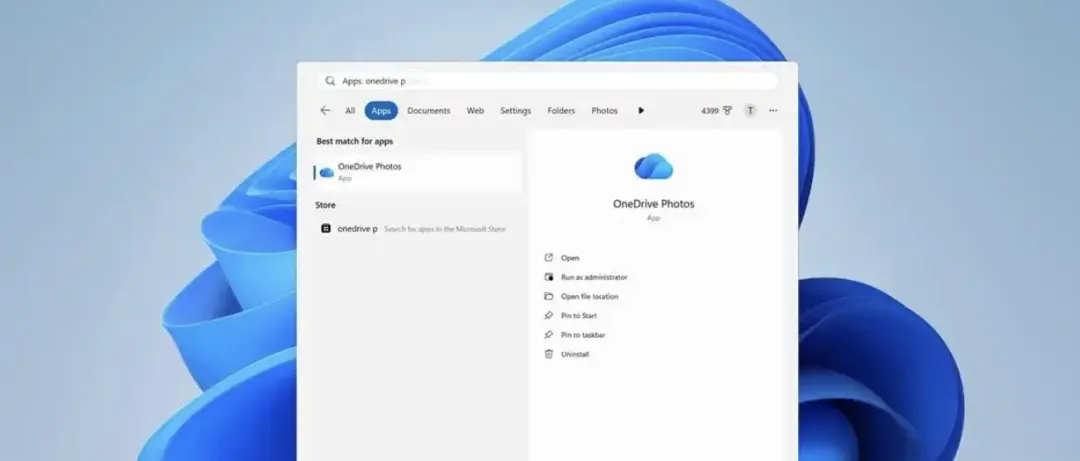The width and height of the screenshot is (1080, 461).
Task: Click OneDrive cloud icon in results list
Action: point(326,172)
